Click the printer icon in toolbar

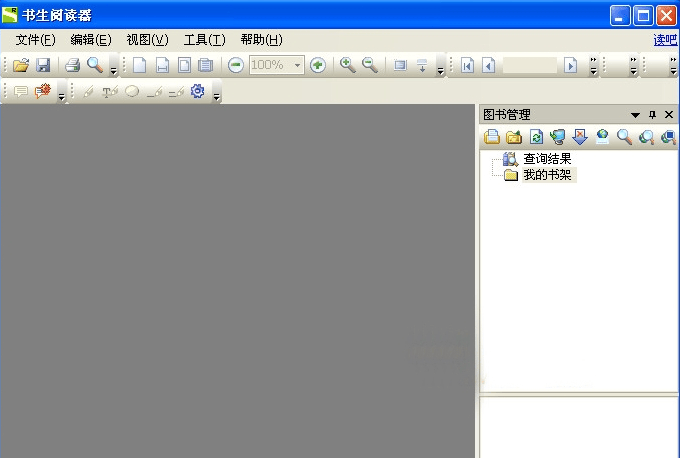pyautogui.click(x=72, y=65)
